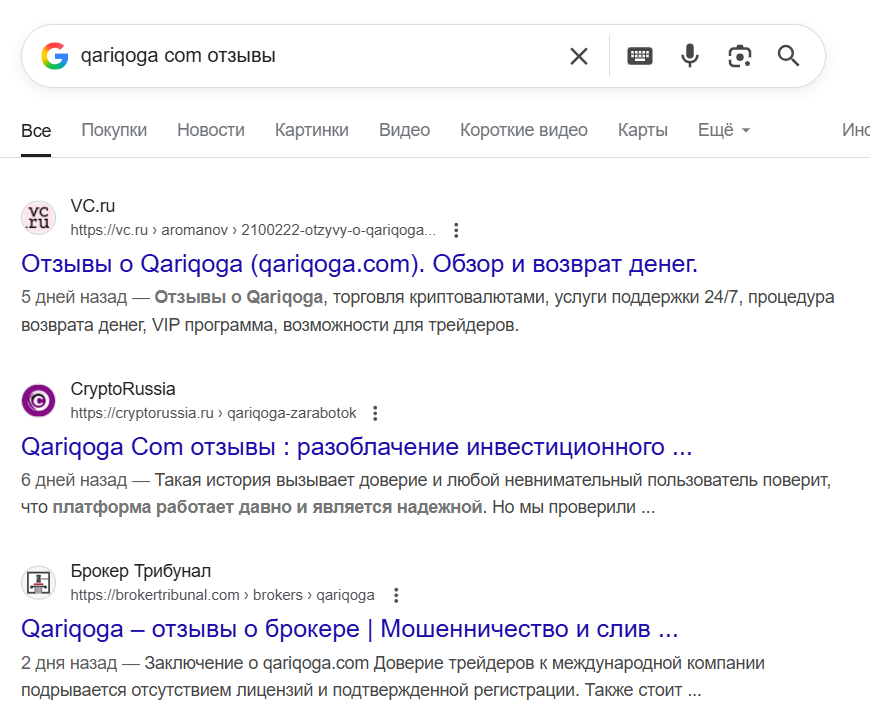This screenshot has height=713, width=870.
Task: Open three-dot menu for CryptoRussia result
Action: click(376, 413)
